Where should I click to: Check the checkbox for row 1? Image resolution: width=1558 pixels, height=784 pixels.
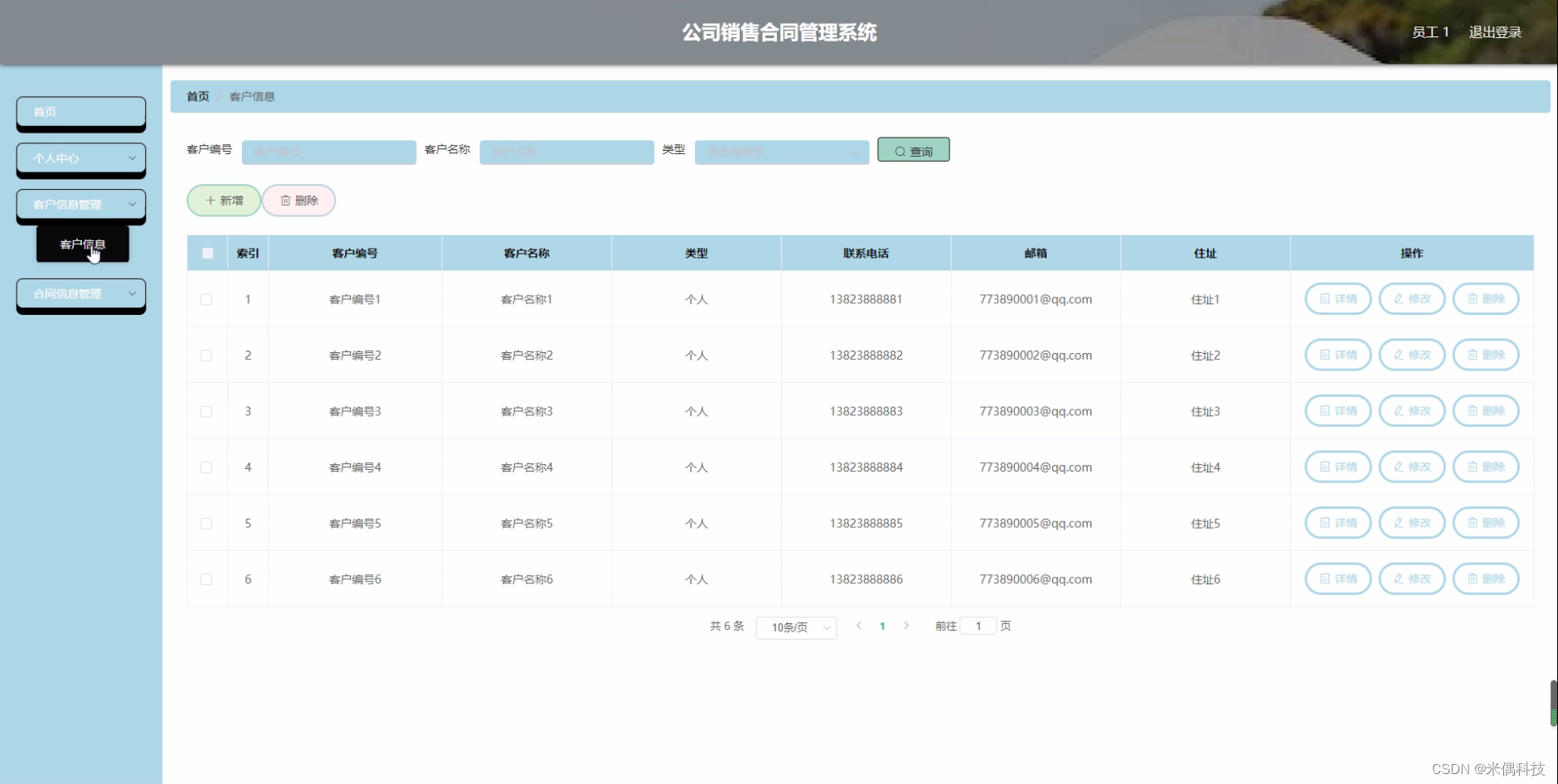(206, 299)
